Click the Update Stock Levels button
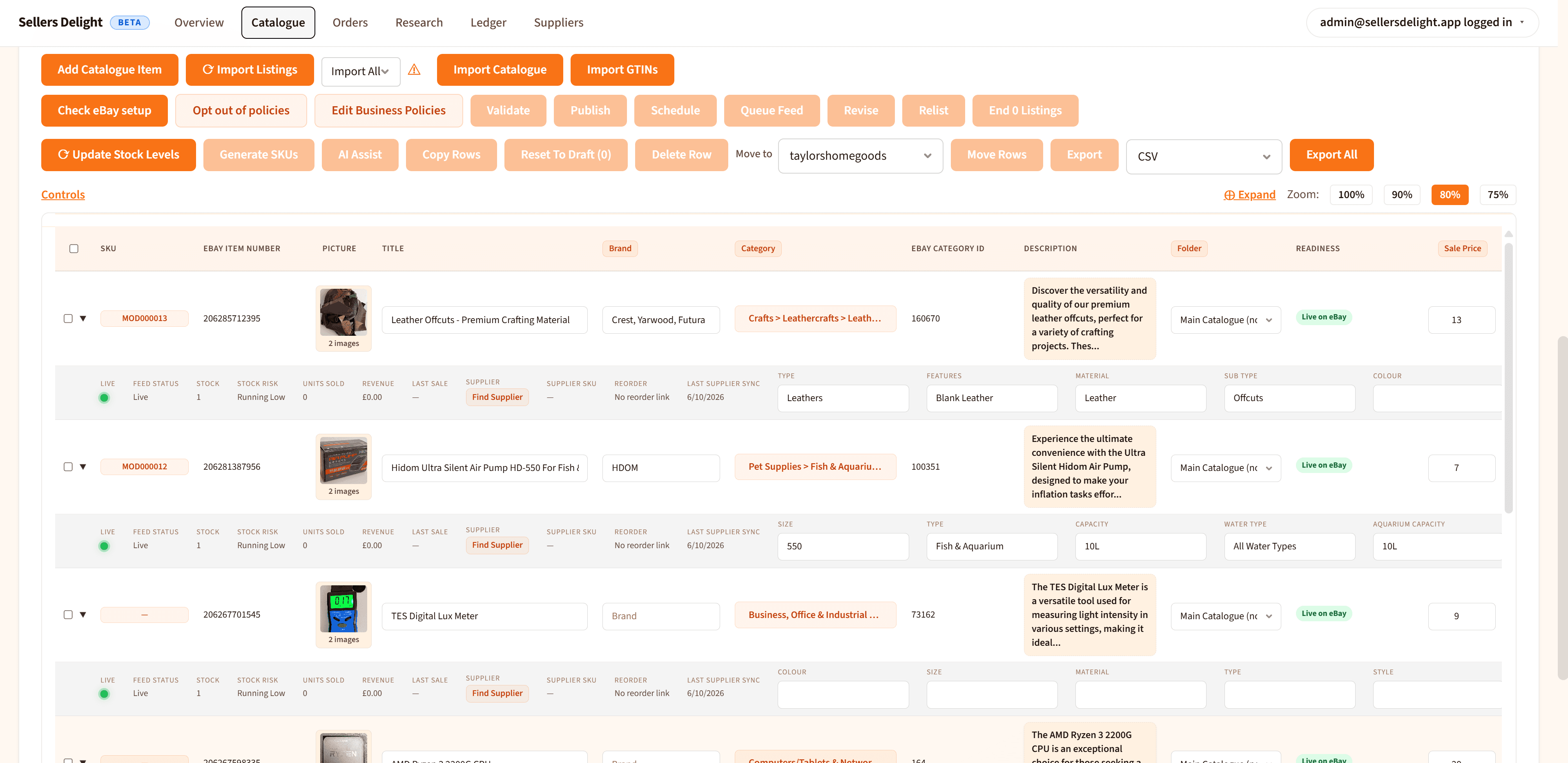The width and height of the screenshot is (1568, 763). [119, 155]
